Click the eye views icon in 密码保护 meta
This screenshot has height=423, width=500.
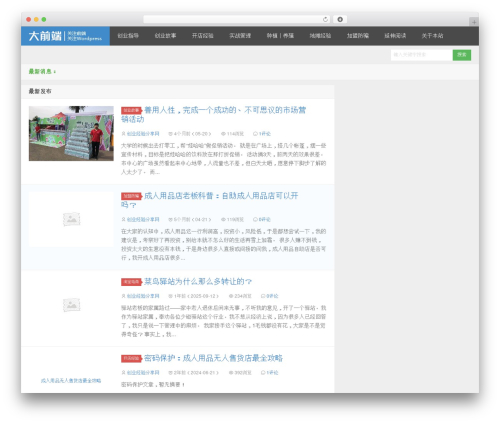[231, 373]
